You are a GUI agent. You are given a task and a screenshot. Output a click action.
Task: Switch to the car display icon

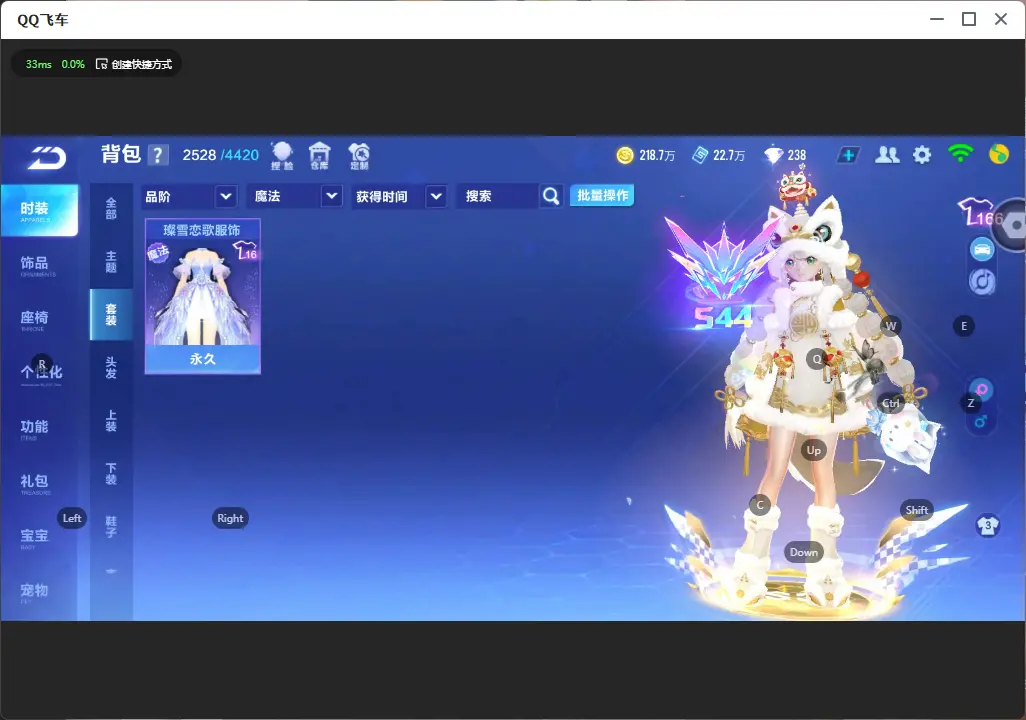coord(982,249)
